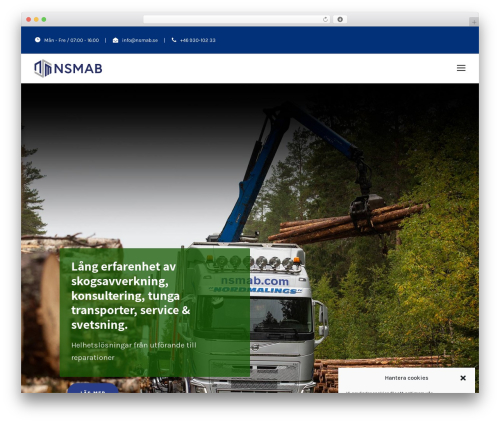Click the blue Läs mer button

click(93, 388)
